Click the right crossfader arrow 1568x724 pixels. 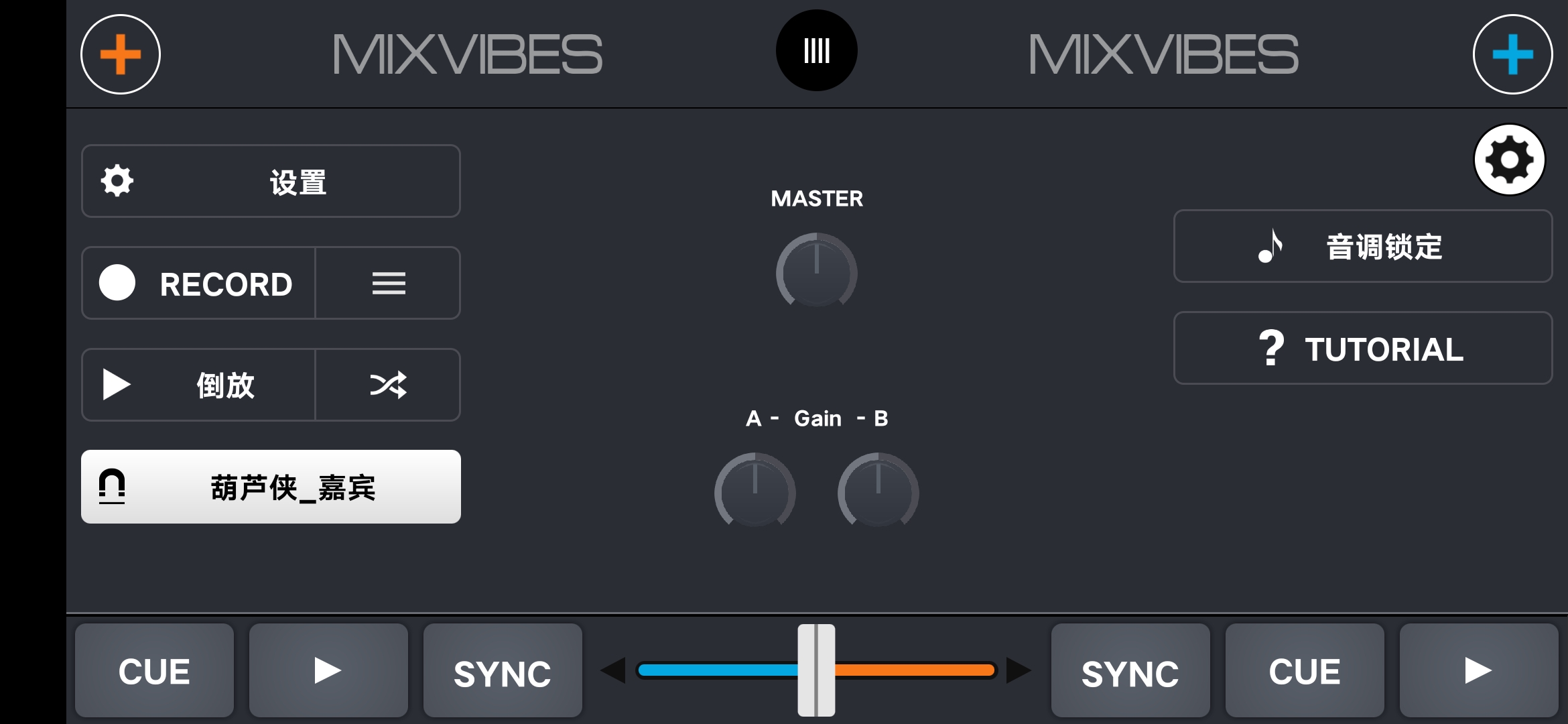coord(1019,670)
